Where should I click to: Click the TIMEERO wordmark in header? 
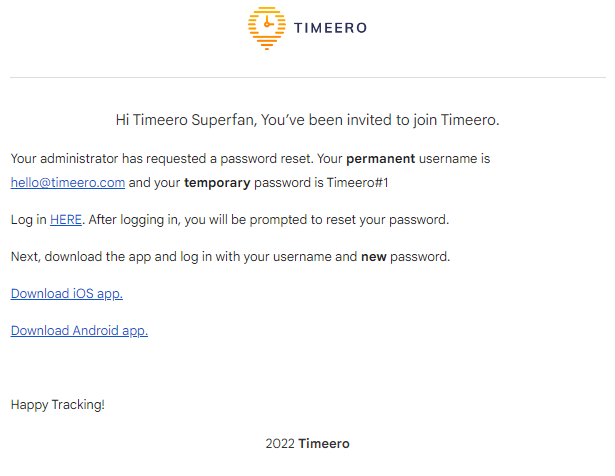coord(330,28)
